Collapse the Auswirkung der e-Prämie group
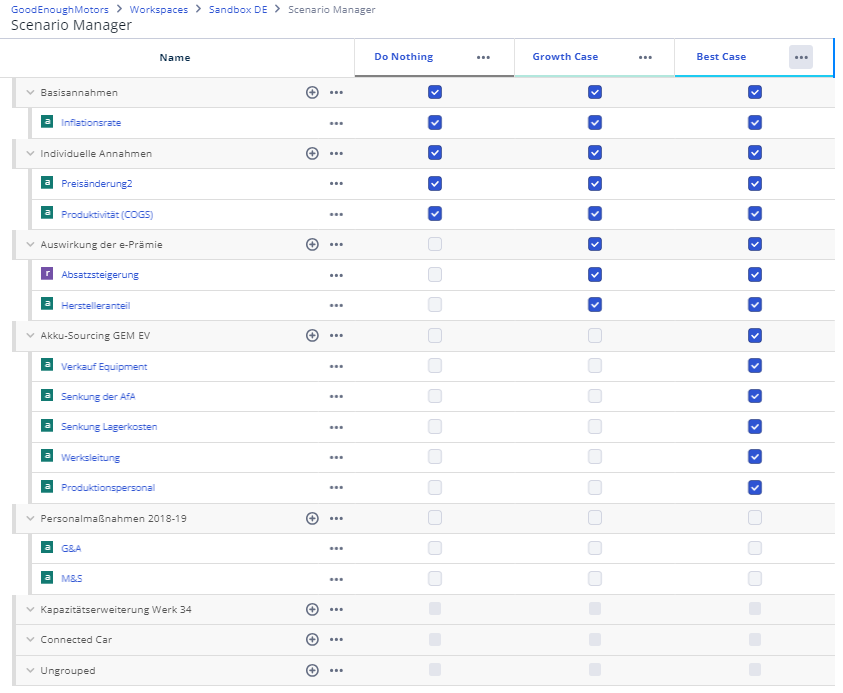 [x=29, y=245]
